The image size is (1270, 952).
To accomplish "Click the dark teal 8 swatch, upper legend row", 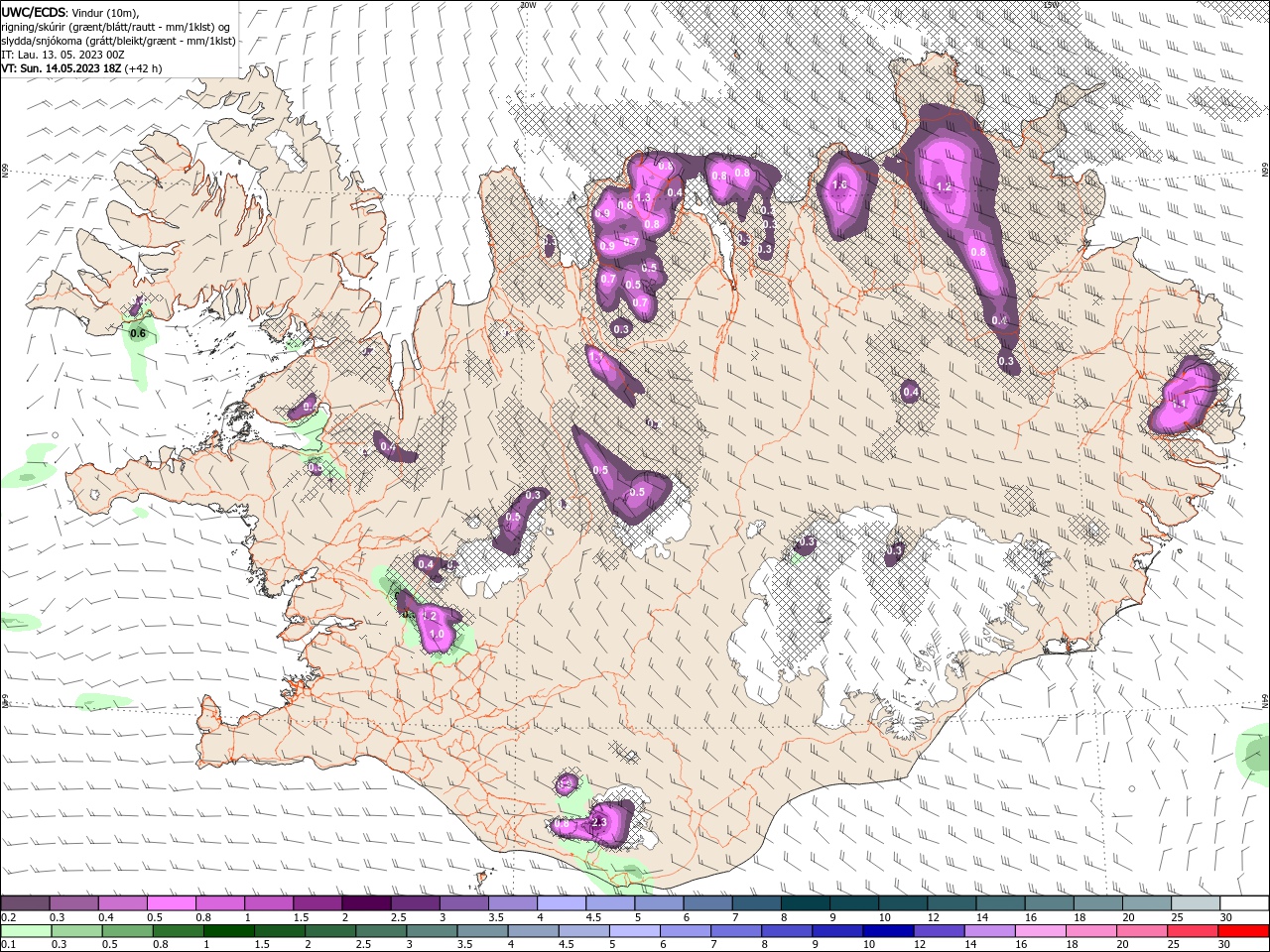I will click(805, 903).
